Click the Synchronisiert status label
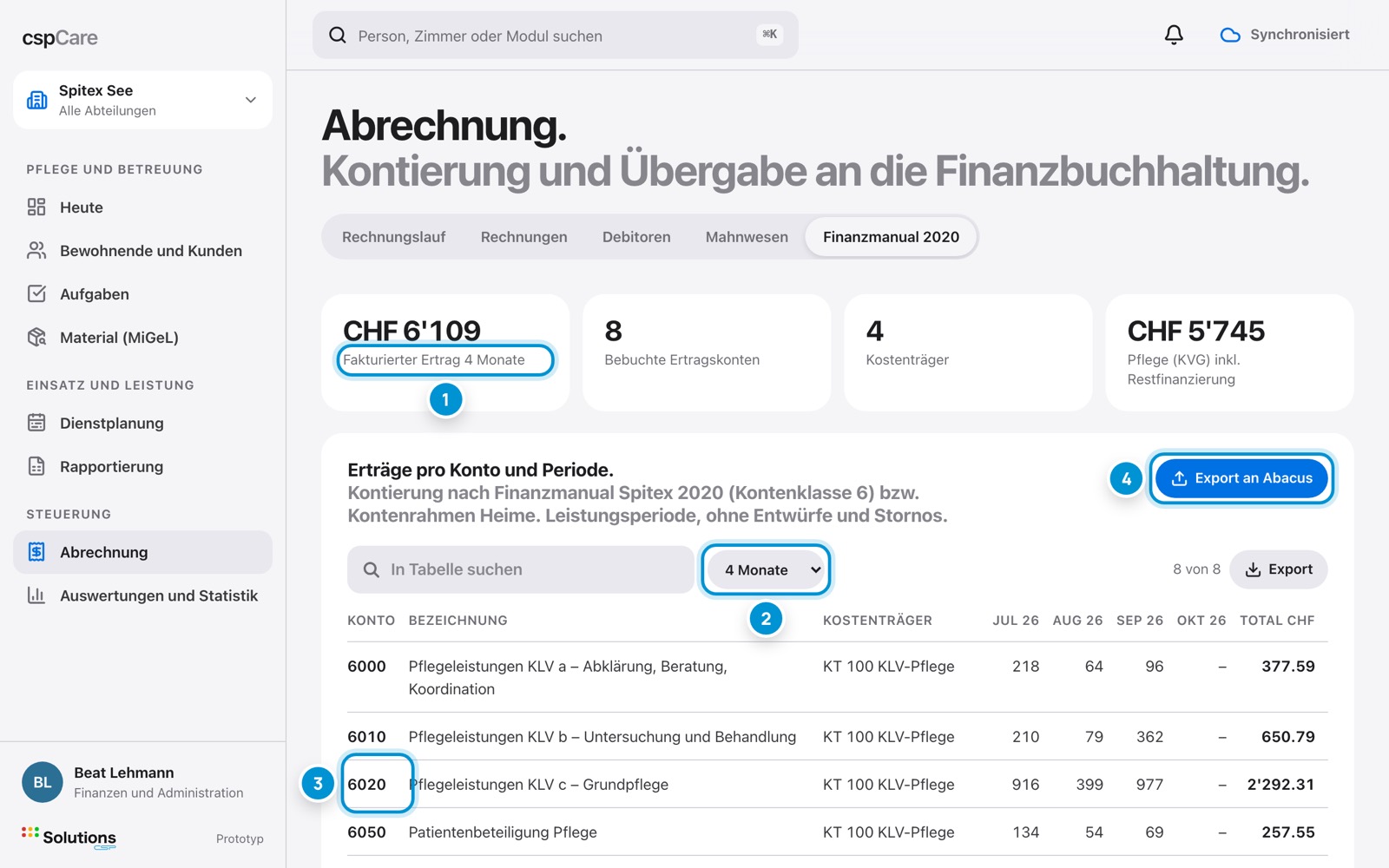This screenshot has width=1389, height=868. point(1300,35)
